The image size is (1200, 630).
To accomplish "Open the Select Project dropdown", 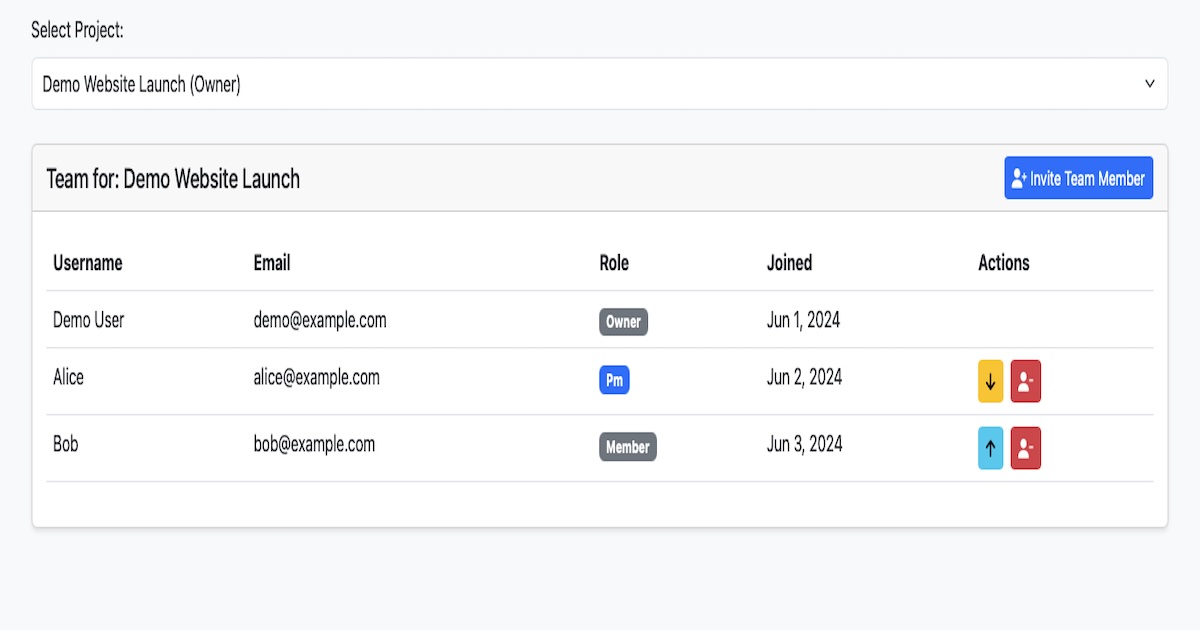I will pyautogui.click(x=598, y=84).
